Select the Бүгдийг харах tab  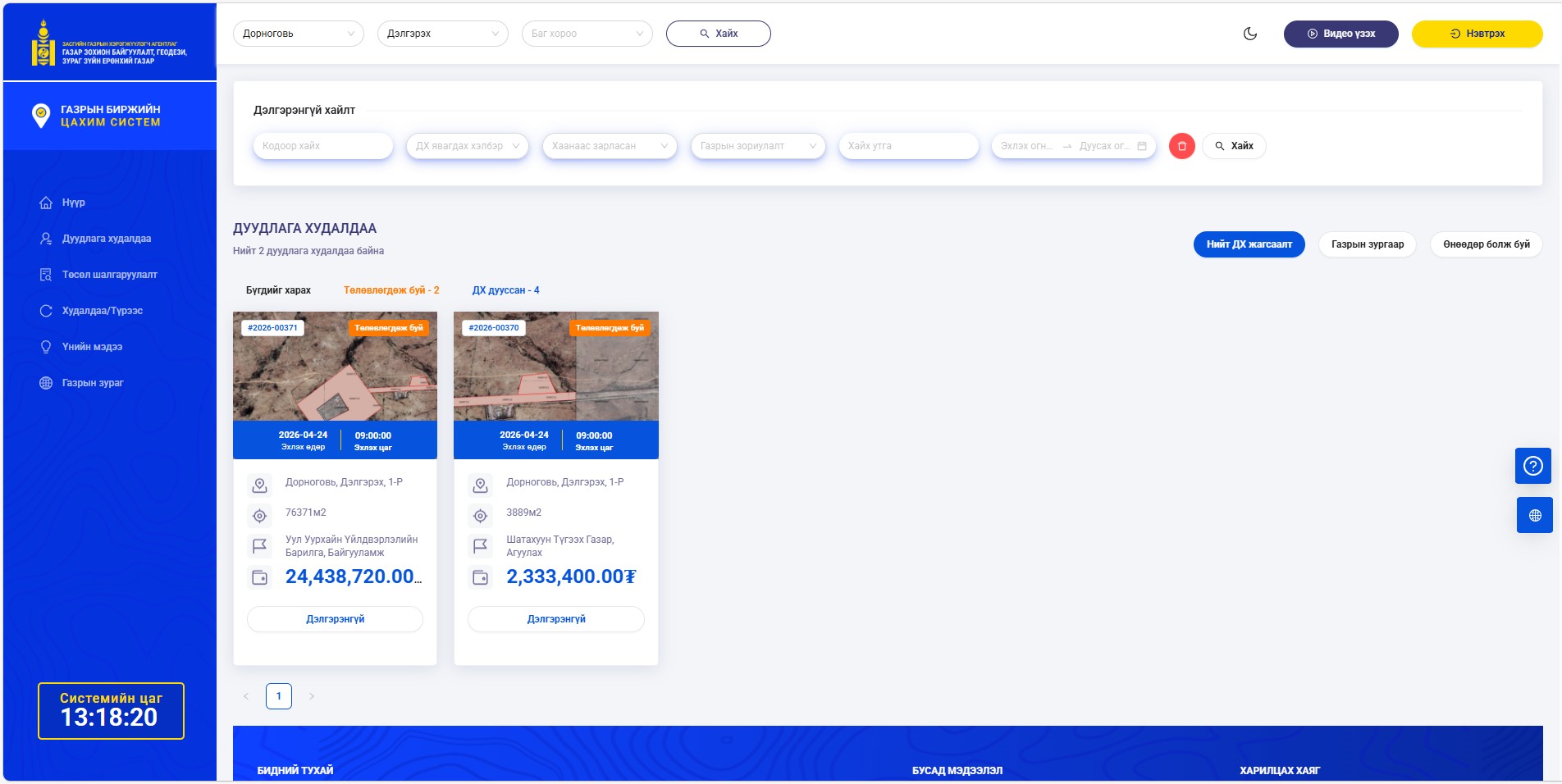pos(278,290)
